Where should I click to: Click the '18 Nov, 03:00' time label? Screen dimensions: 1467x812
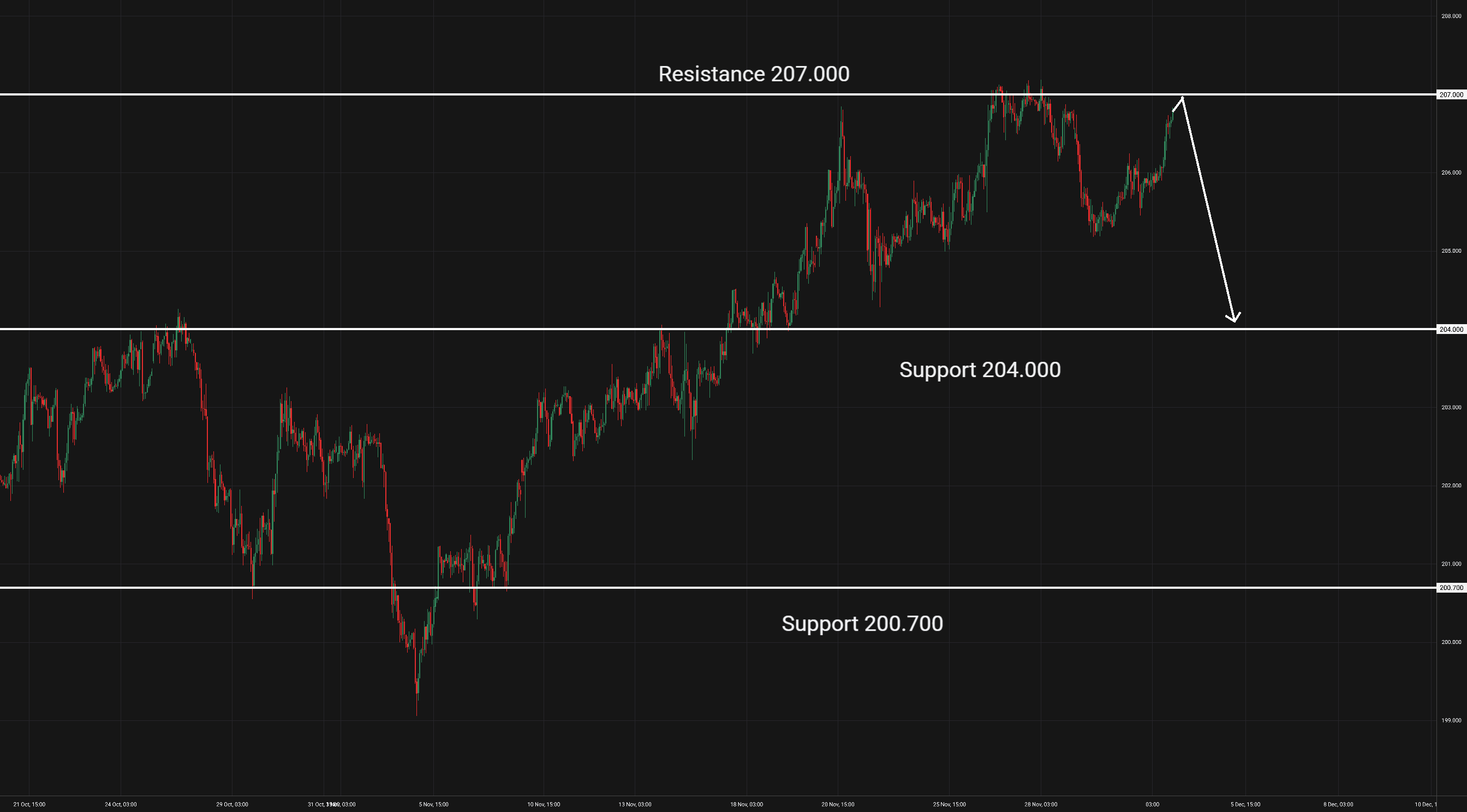tap(747, 804)
